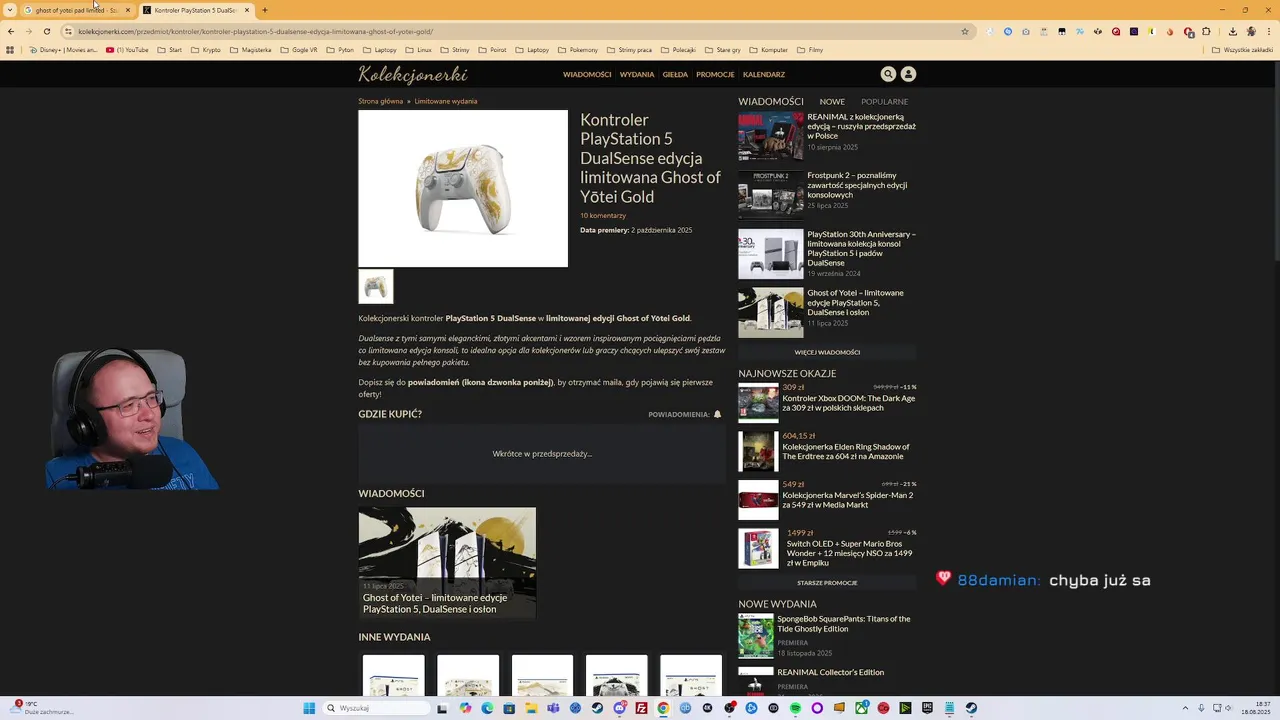Switch sidebar news to the NOWE tab

[832, 102]
